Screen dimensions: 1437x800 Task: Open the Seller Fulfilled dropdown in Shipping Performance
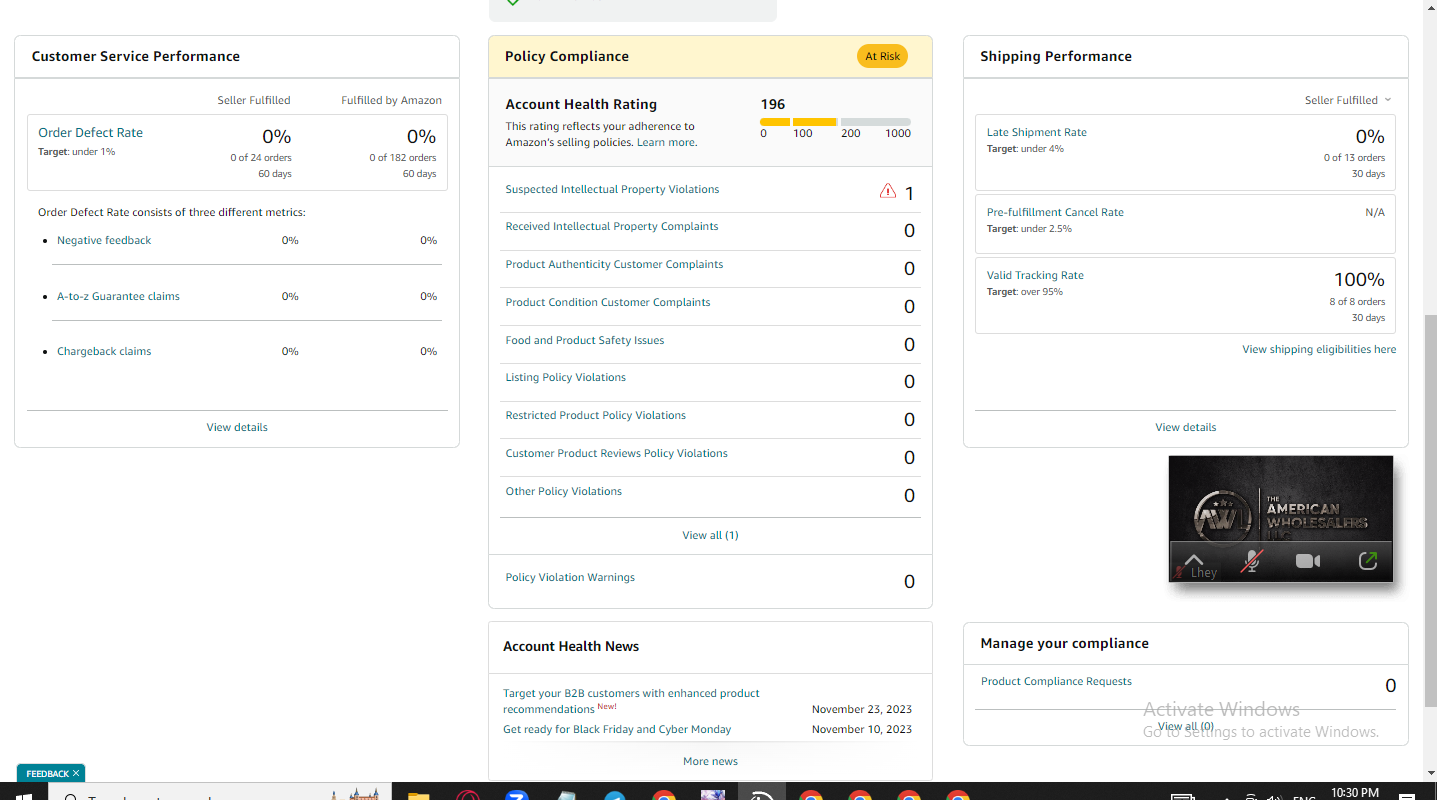[x=1347, y=100]
